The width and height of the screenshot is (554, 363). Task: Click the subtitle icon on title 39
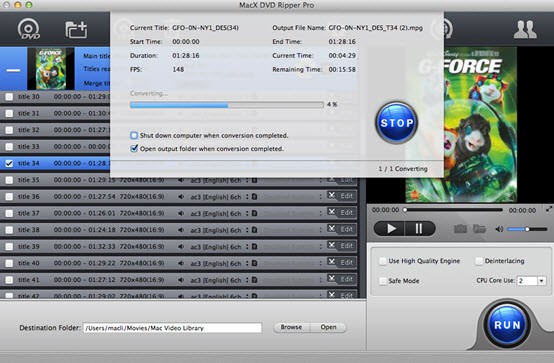point(254,246)
